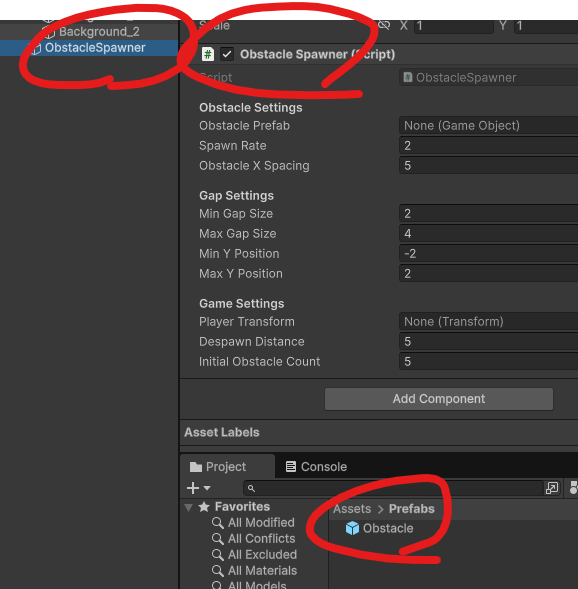The height and width of the screenshot is (589, 578).
Task: Switch to the Console tab
Action: point(316,467)
